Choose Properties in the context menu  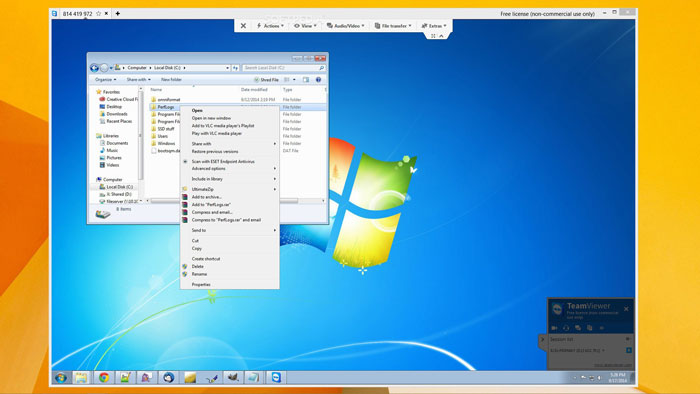[x=230, y=284]
